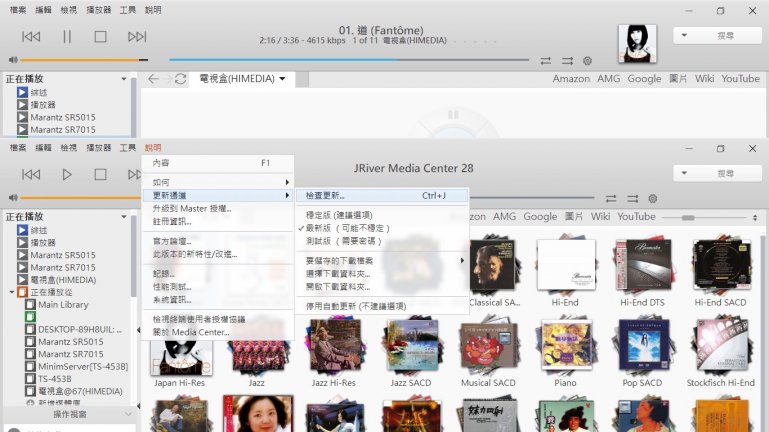This screenshot has height=432, width=769.
Task: Click 官方論壇... menu entry
Action: (x=218, y=241)
